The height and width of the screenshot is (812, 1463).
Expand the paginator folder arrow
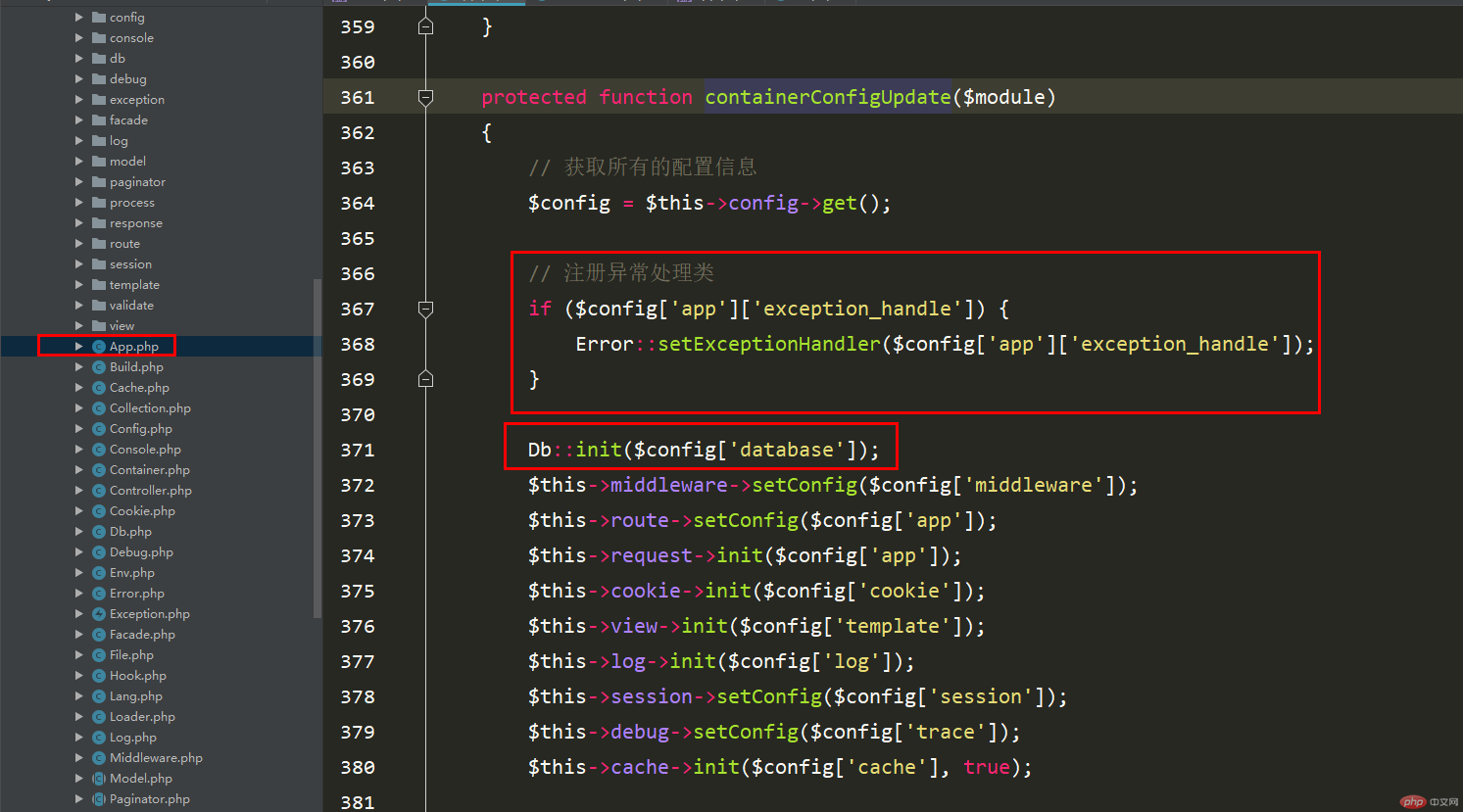point(79,181)
